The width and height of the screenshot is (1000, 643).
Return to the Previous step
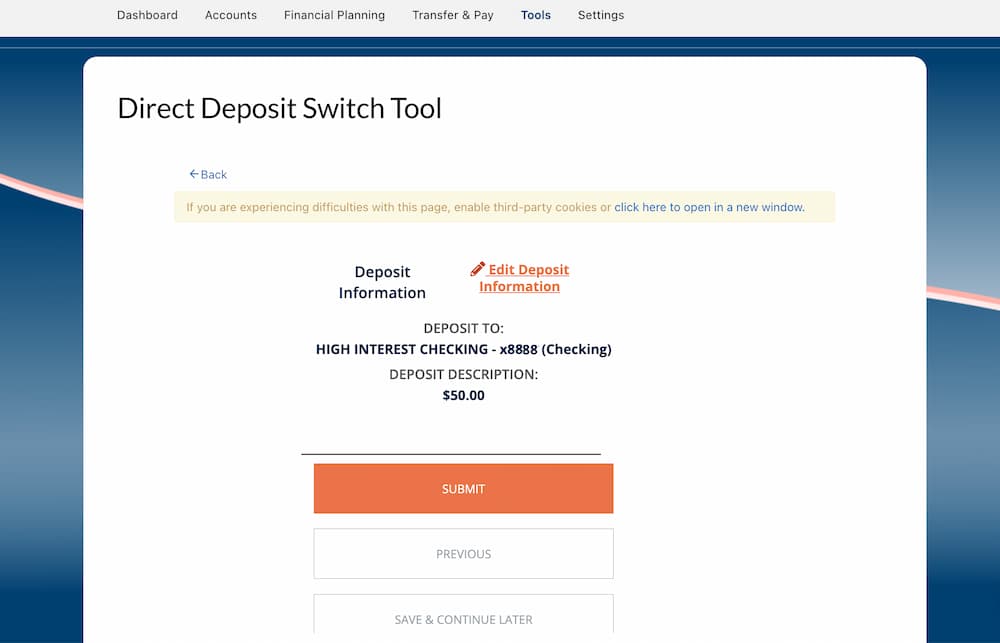(463, 554)
